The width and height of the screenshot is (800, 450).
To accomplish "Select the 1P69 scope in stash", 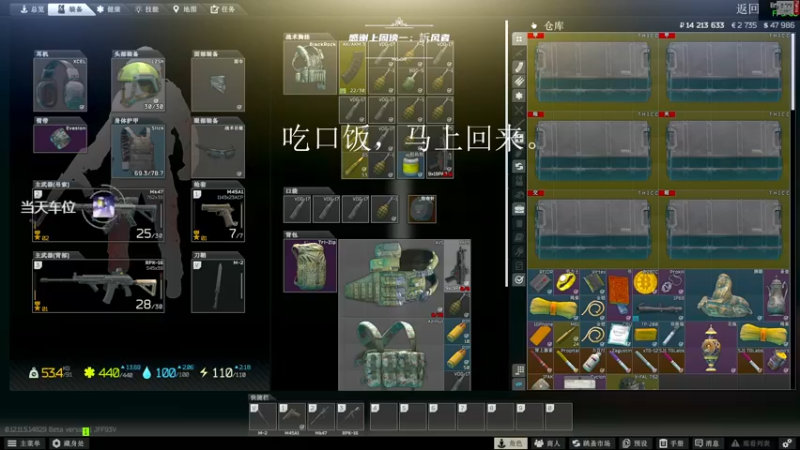I will (658, 309).
